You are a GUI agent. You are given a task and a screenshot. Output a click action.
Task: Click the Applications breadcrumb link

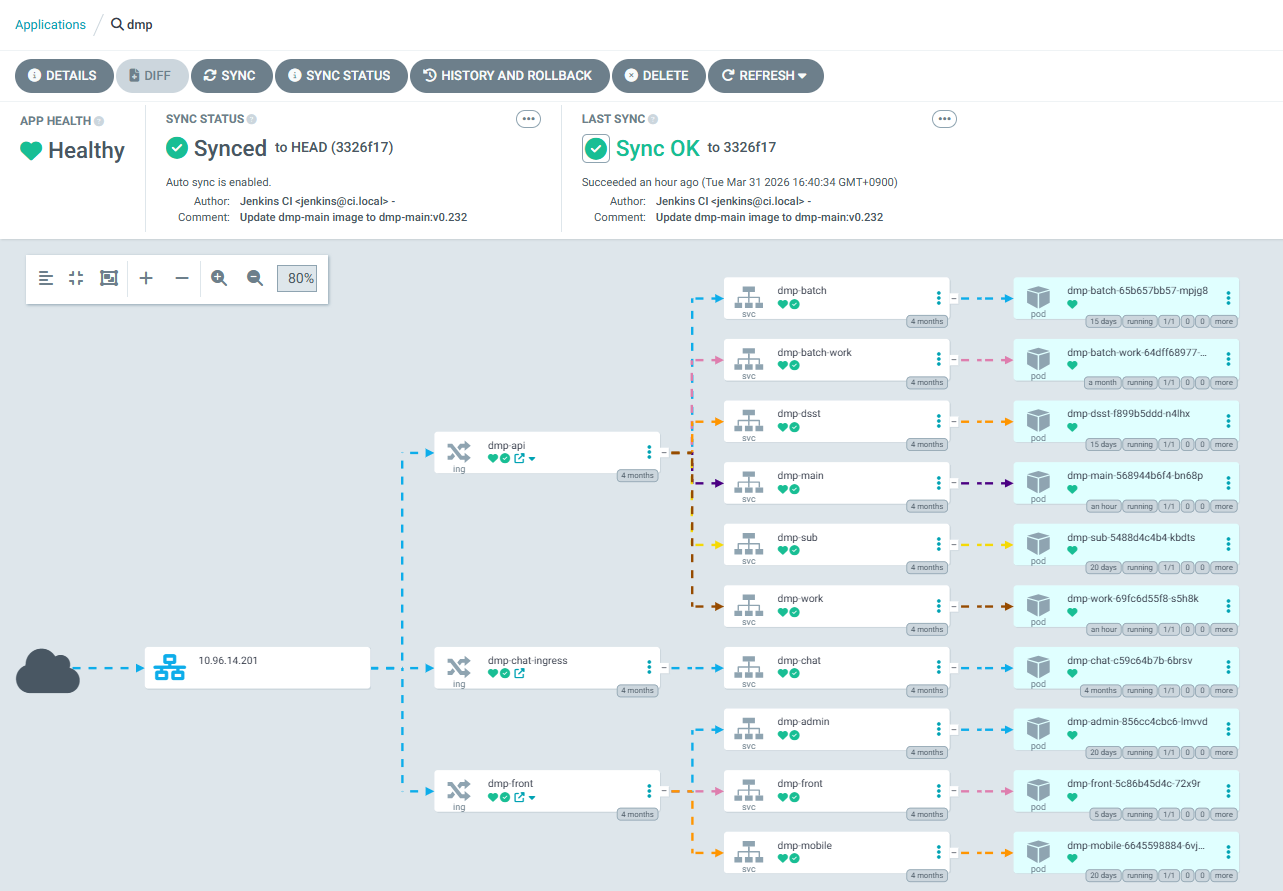50,24
